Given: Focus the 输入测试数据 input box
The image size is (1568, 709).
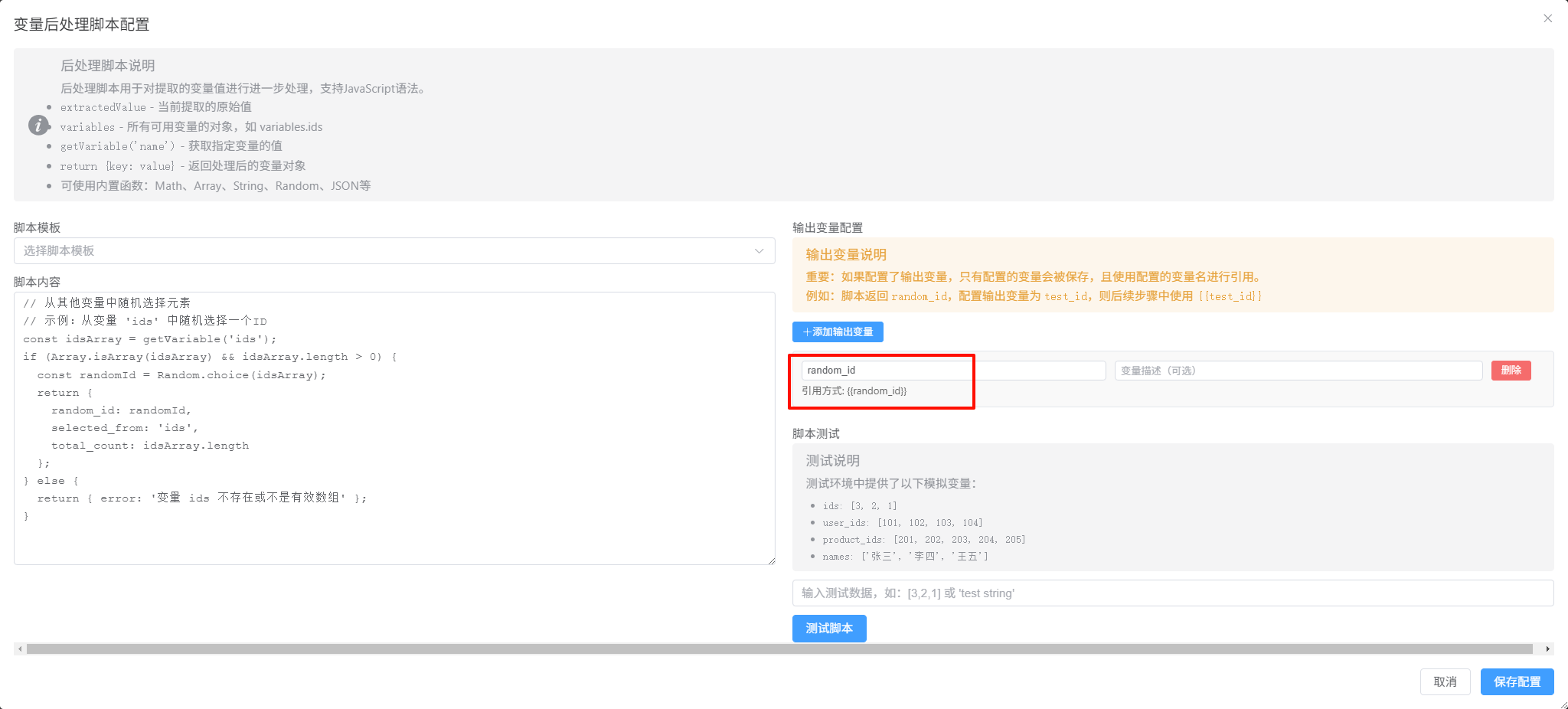Looking at the screenshot, I should coord(1171,593).
